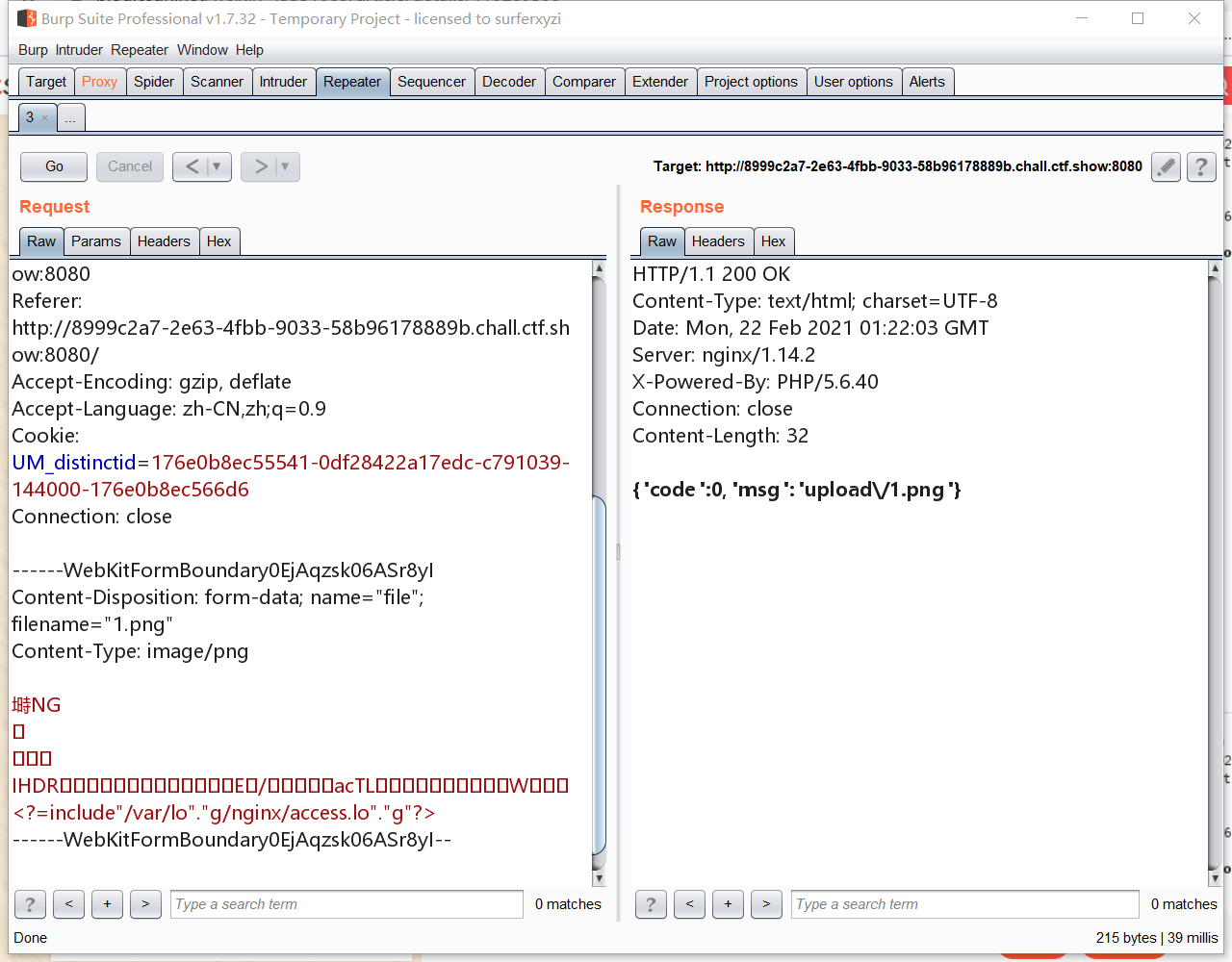Show request Params view
This screenshot has height=962, width=1232.
pos(96,241)
